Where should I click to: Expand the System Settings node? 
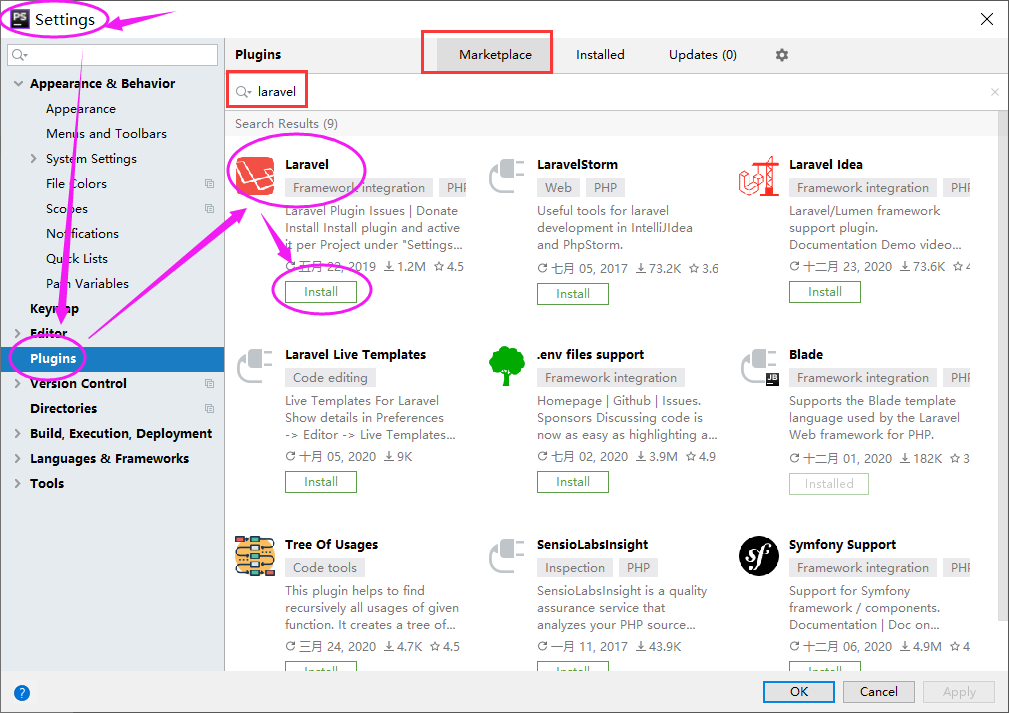pyautogui.click(x=33, y=158)
